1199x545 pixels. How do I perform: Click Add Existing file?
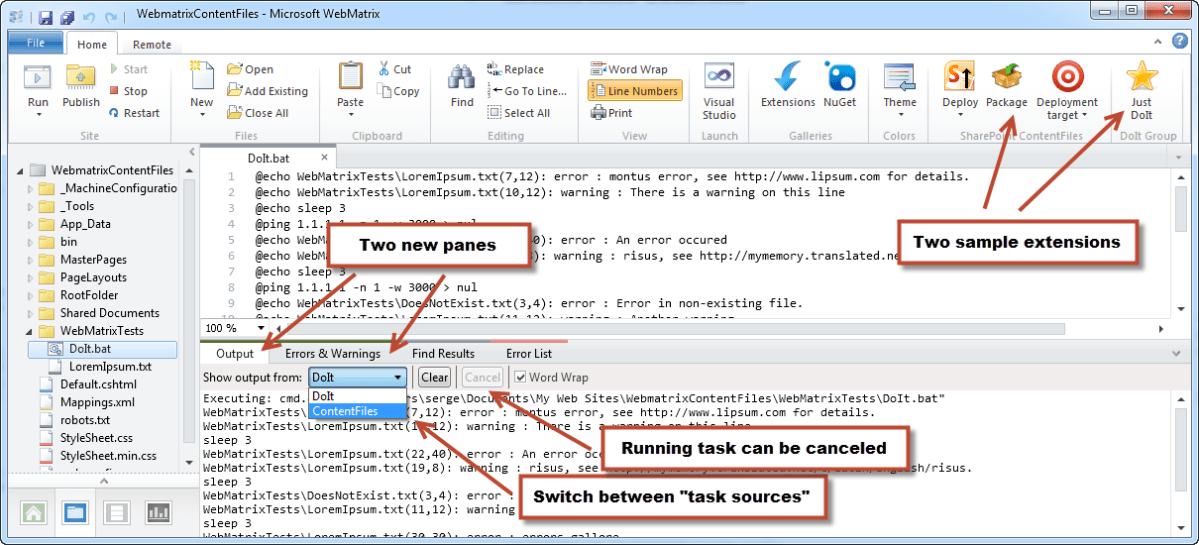click(267, 91)
